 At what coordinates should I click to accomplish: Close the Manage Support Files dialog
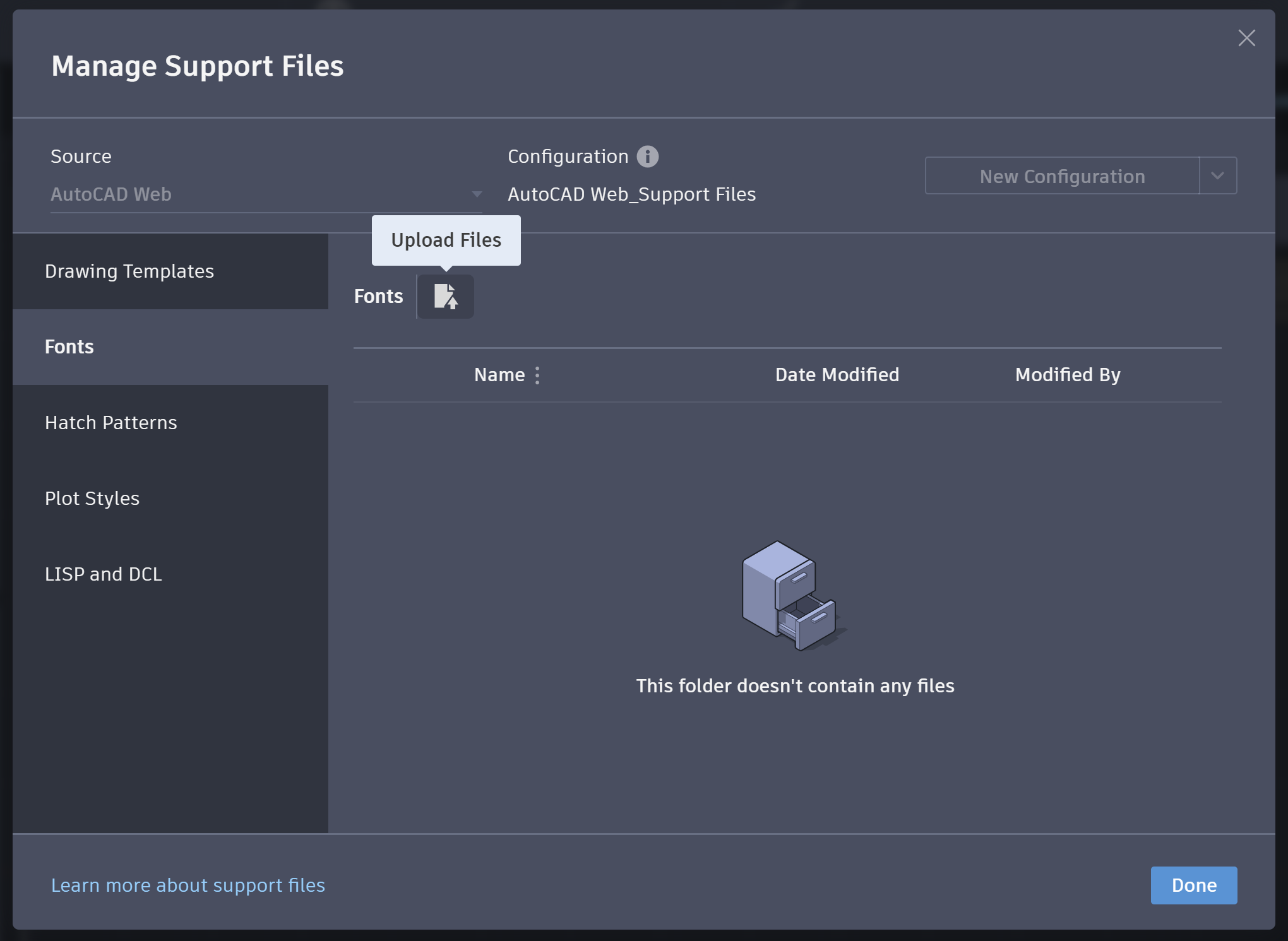1246,38
